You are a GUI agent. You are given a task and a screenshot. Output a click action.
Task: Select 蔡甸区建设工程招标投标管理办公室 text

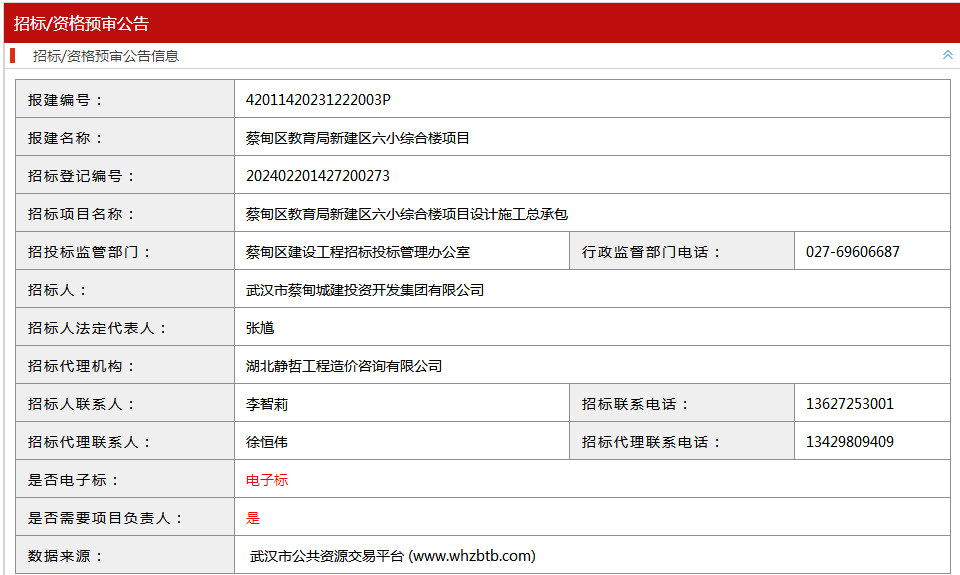pyautogui.click(x=358, y=252)
